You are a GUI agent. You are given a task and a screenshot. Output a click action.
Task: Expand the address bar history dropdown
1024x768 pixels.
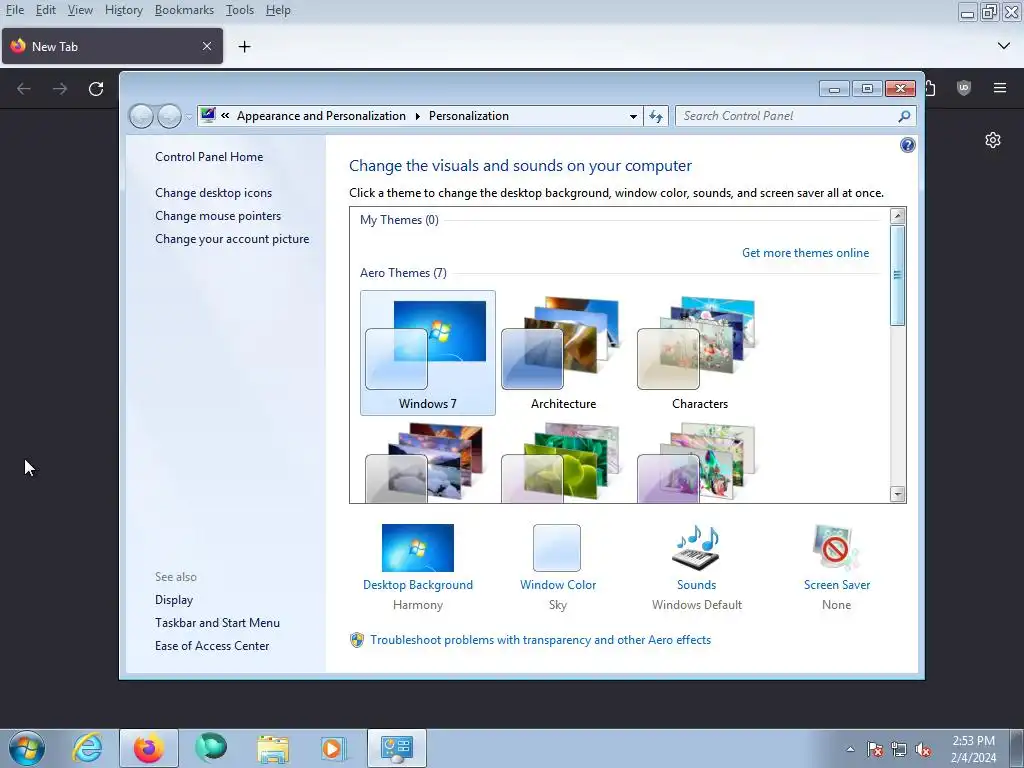(x=633, y=116)
